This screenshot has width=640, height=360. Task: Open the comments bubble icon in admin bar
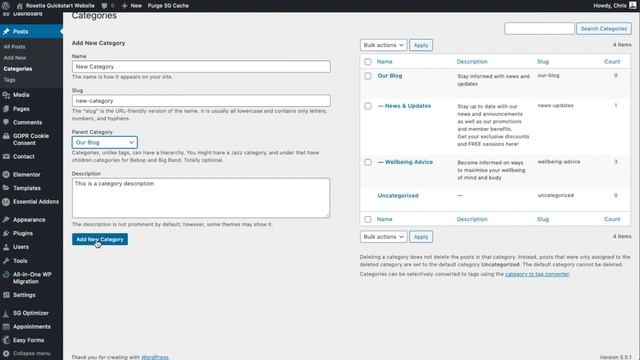click(105, 6)
